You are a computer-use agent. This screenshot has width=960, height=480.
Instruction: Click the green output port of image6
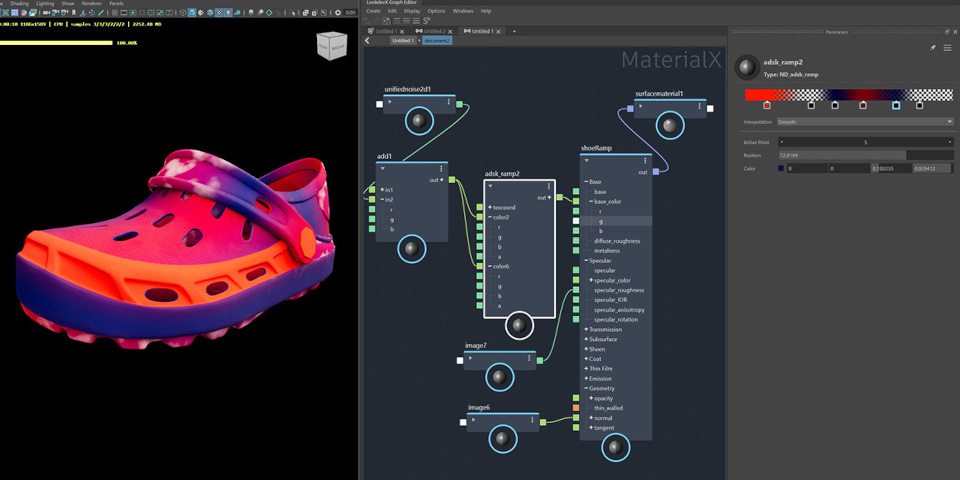(x=543, y=421)
